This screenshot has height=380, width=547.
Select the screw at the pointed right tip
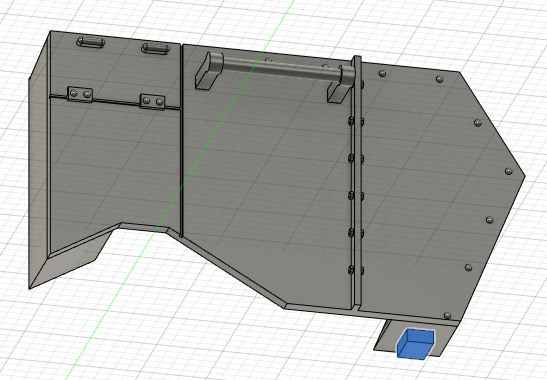point(509,171)
